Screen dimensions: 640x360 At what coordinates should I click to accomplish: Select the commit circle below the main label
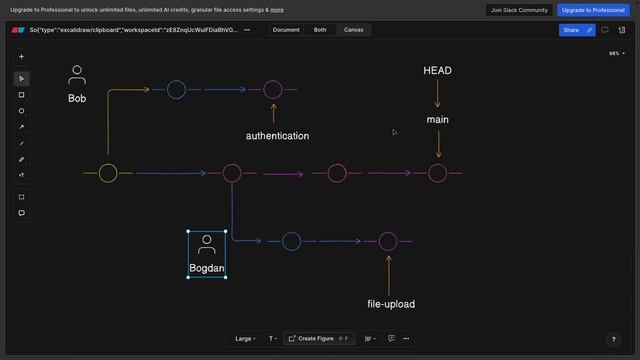(x=437, y=173)
